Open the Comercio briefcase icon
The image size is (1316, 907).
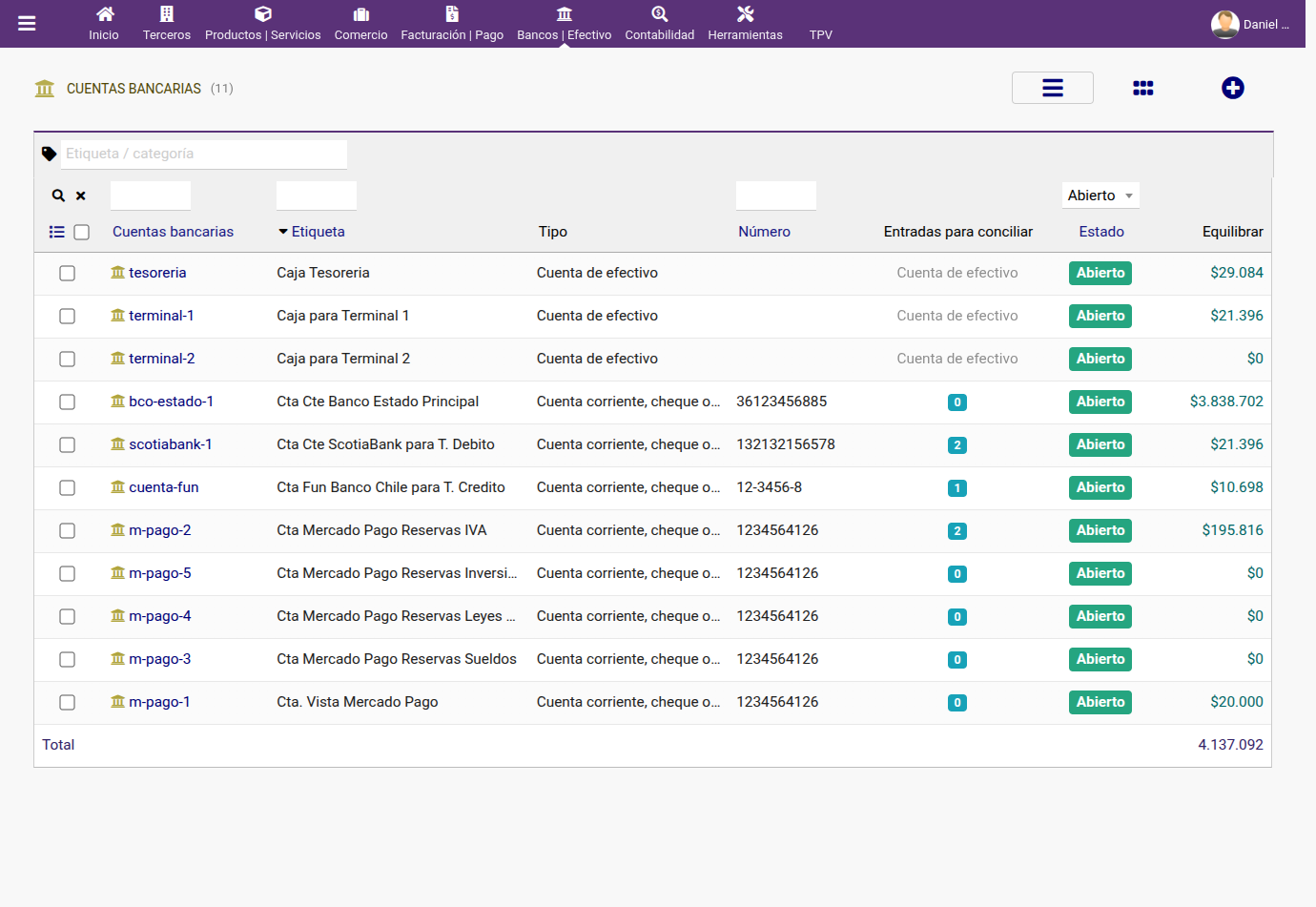tap(360, 14)
